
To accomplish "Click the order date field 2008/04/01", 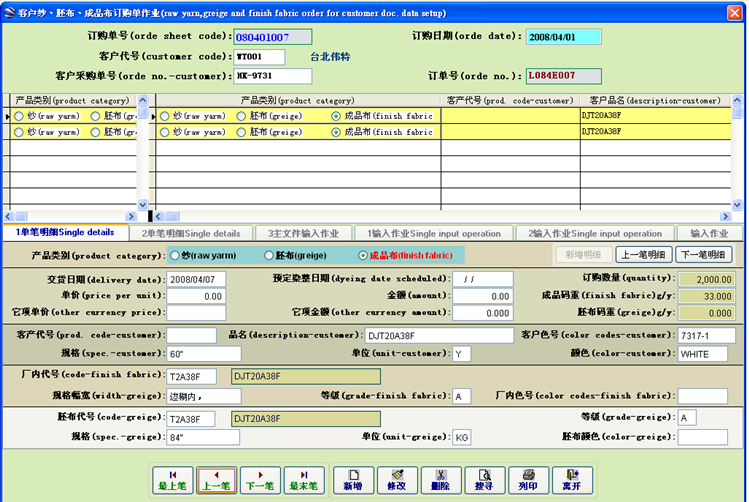I will click(x=564, y=37).
